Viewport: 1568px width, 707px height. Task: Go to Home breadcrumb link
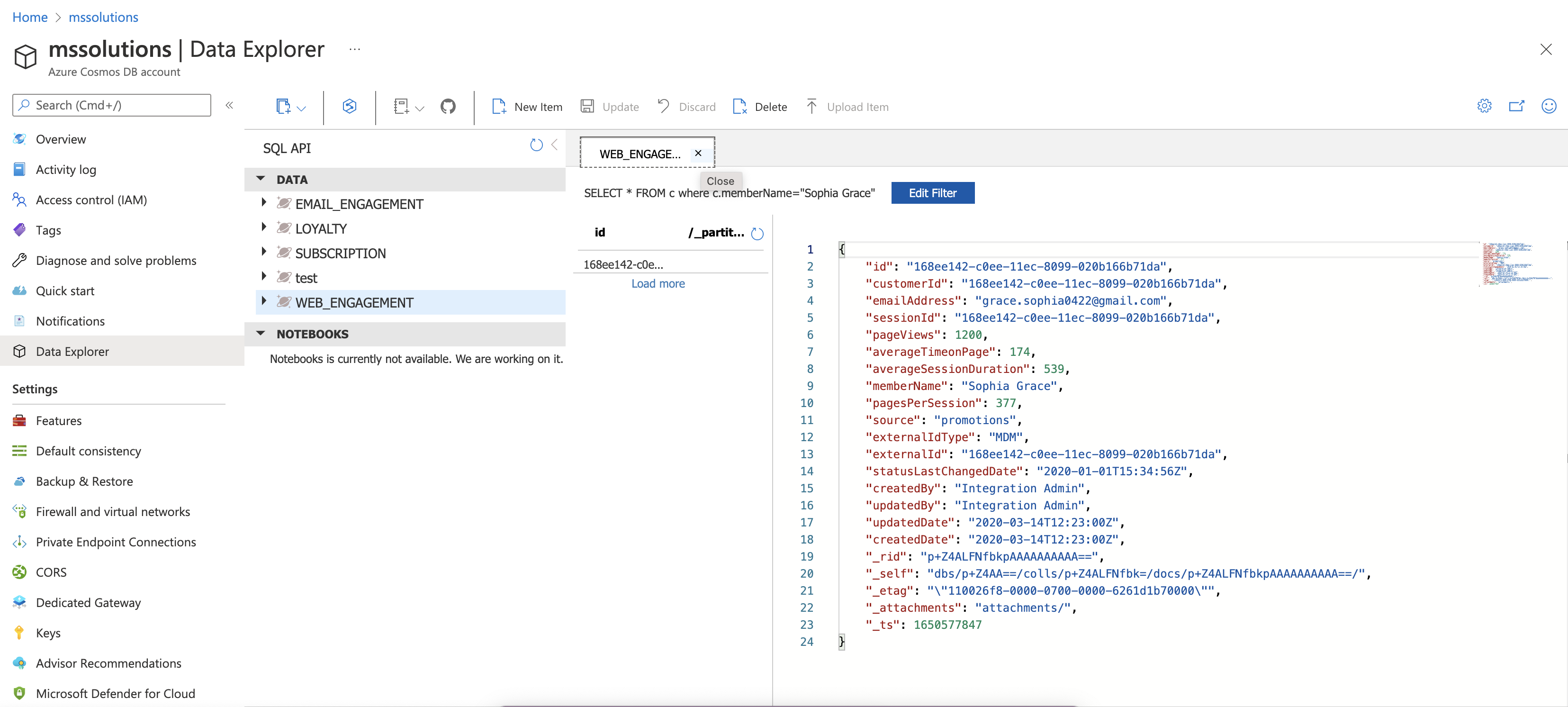pos(30,18)
